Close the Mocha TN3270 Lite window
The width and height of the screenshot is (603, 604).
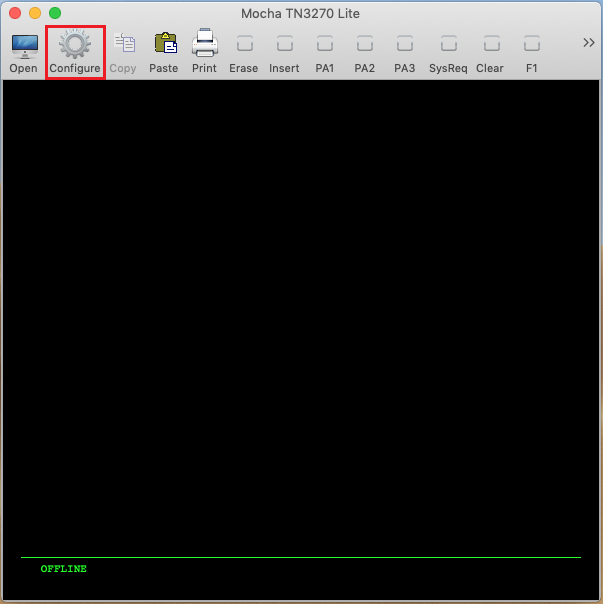pos(15,13)
